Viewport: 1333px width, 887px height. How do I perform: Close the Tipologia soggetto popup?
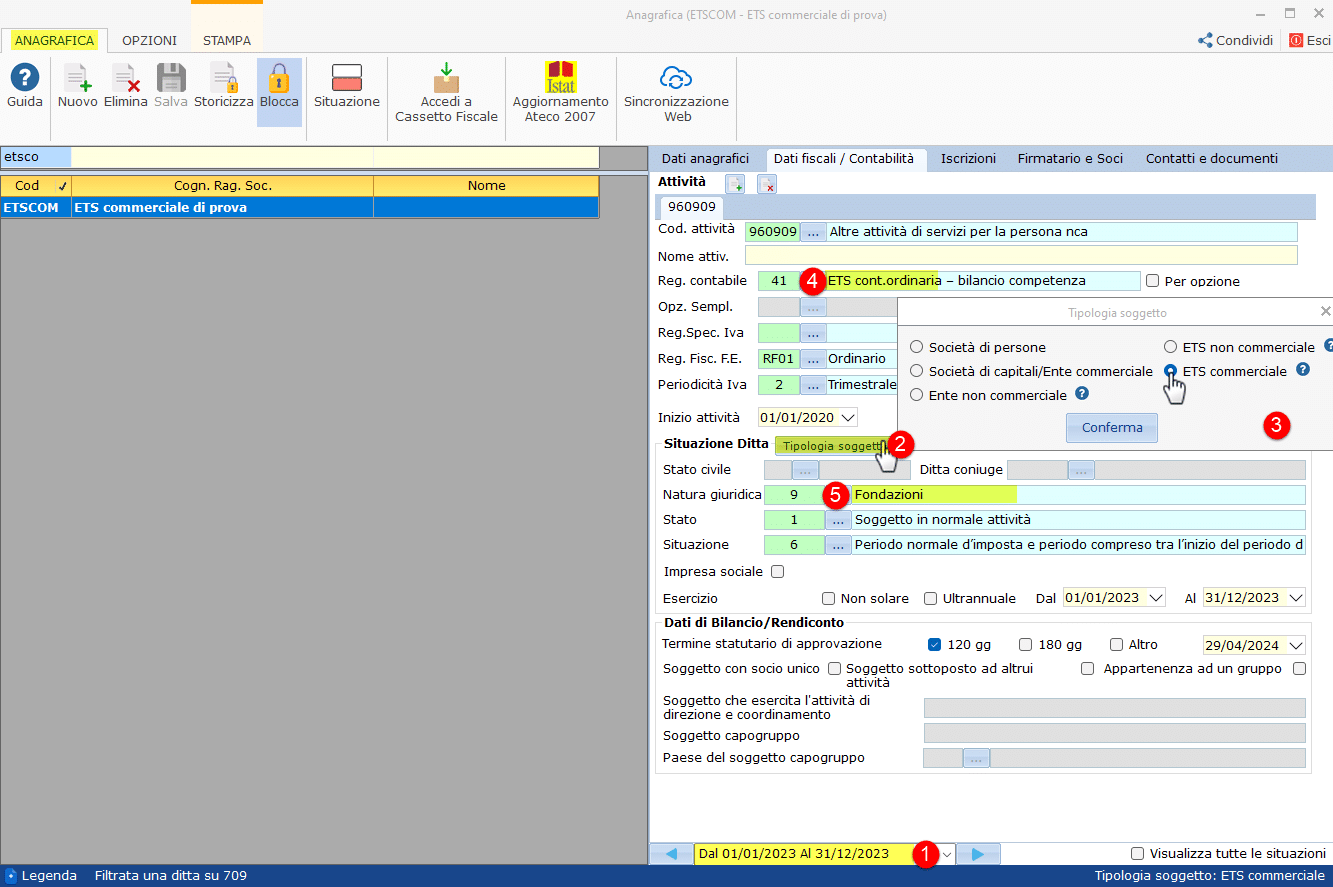coord(1325,312)
